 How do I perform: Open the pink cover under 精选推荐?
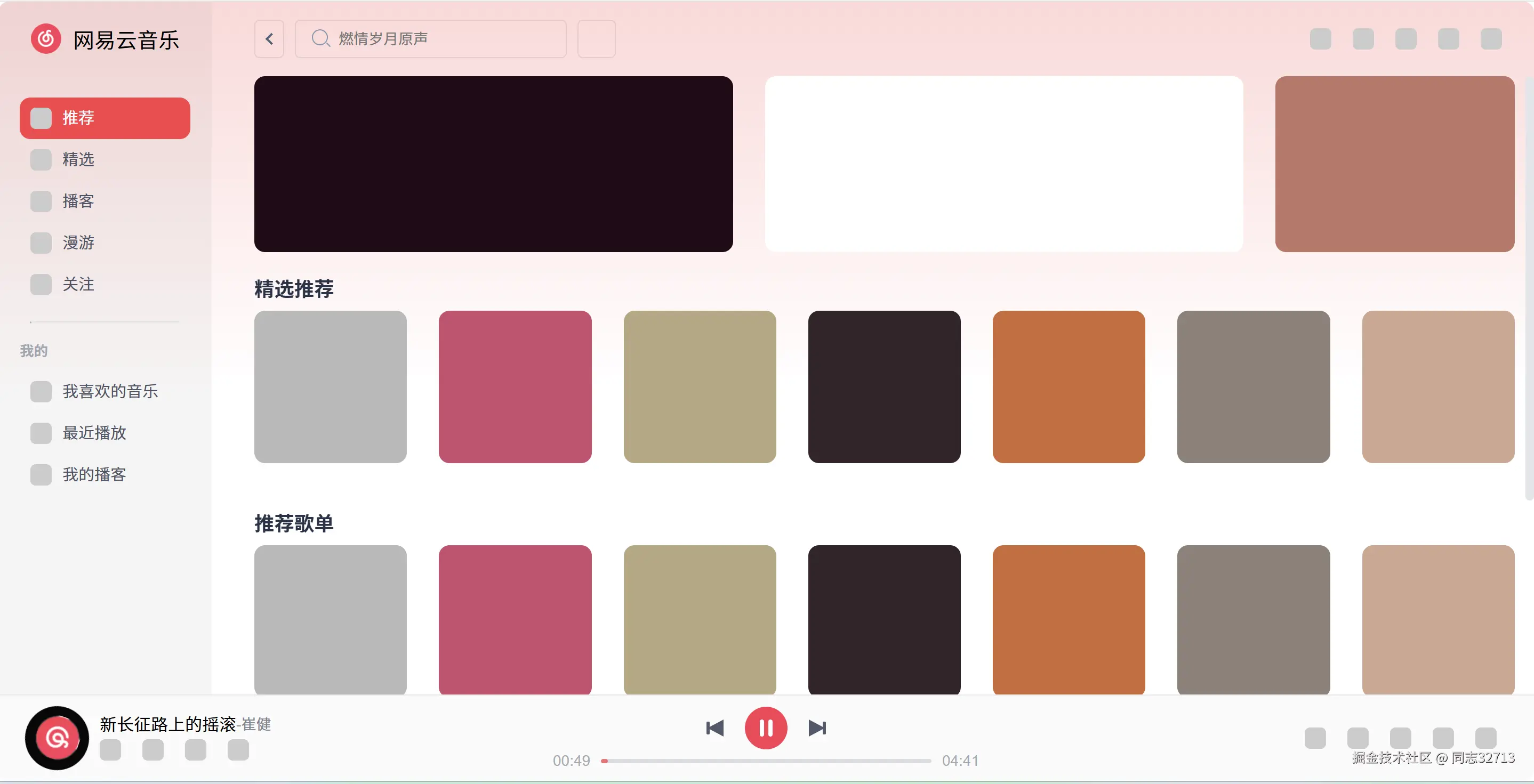[x=515, y=387]
